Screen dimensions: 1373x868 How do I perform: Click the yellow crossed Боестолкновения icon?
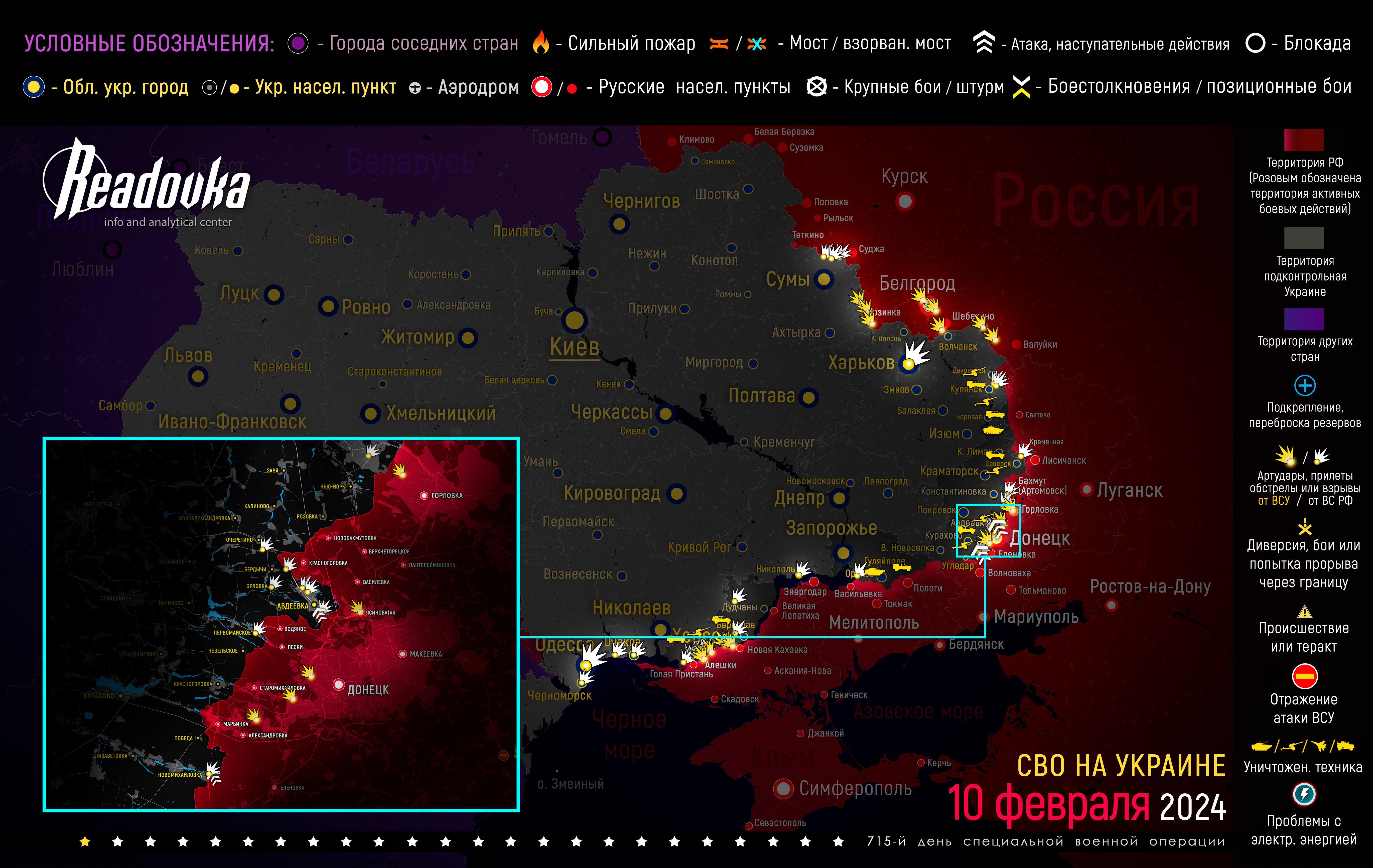point(1021,87)
